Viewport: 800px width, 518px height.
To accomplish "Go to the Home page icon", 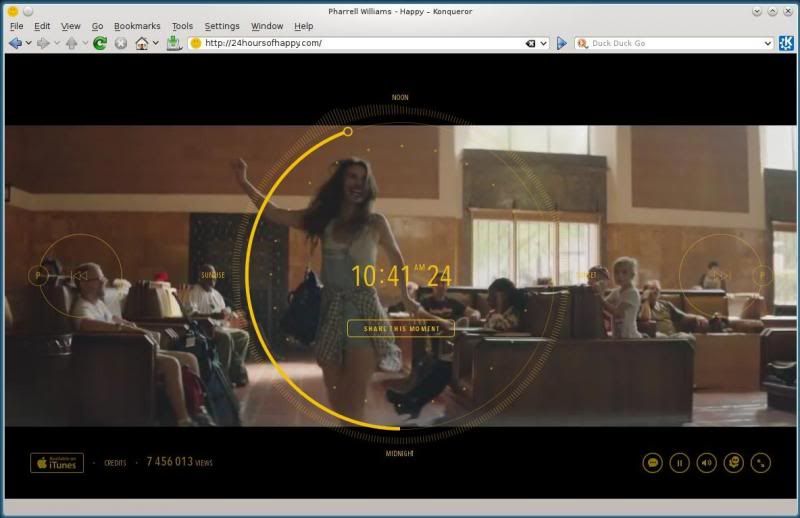I will 142,43.
